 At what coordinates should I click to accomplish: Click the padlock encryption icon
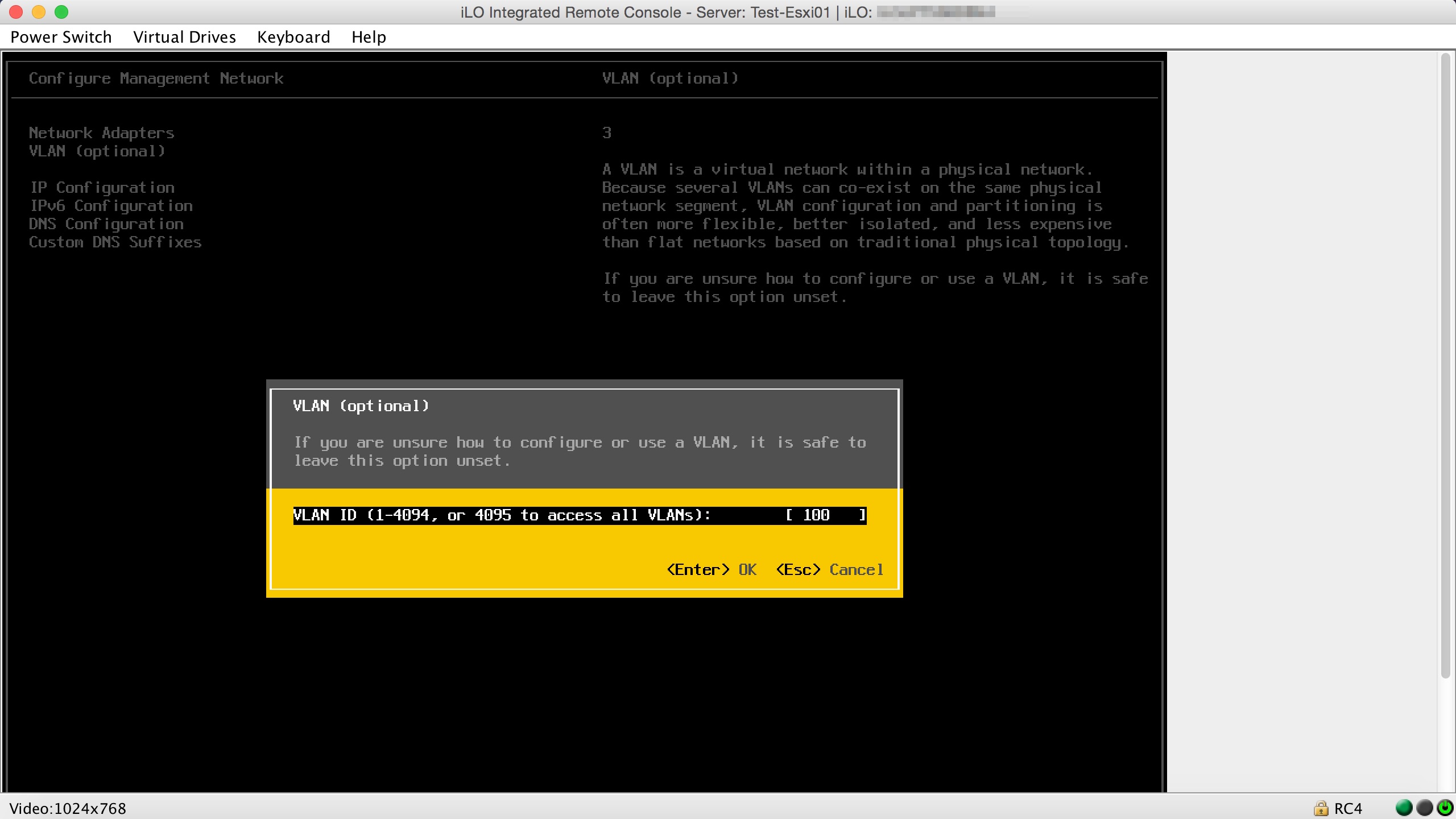(1321, 808)
